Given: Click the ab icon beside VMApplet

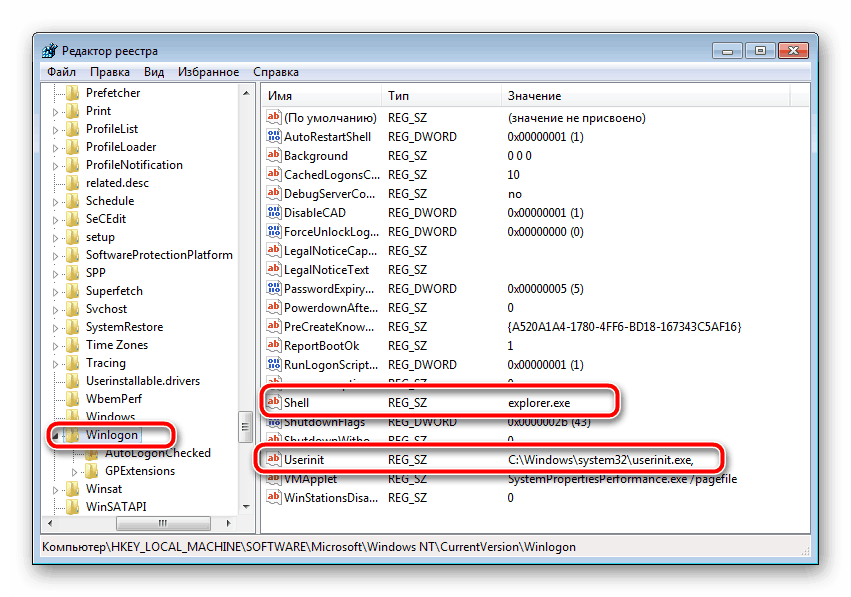Looking at the screenshot, I should tap(273, 478).
